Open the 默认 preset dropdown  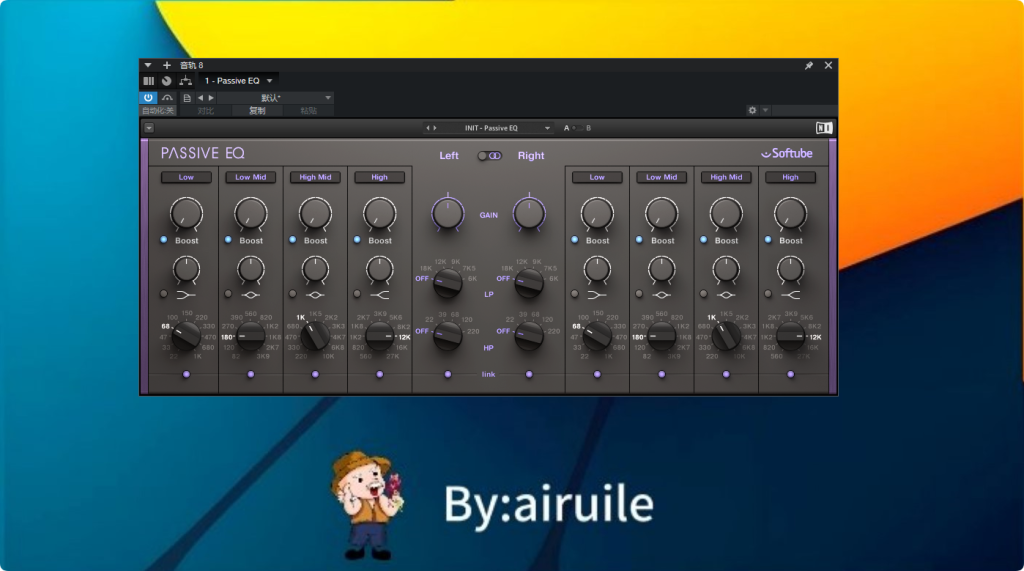click(275, 98)
